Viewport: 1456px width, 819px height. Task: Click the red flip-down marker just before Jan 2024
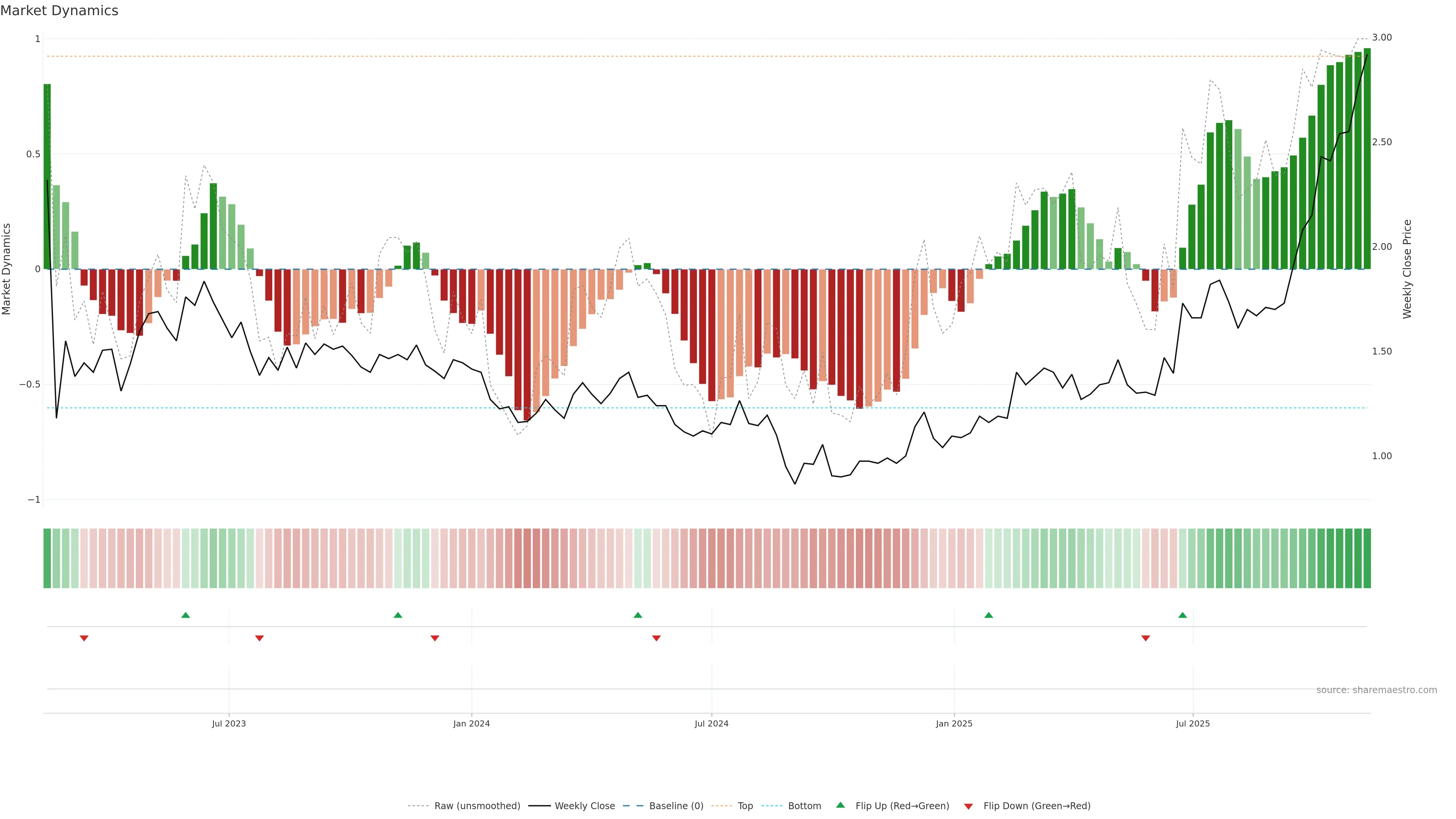tap(435, 638)
